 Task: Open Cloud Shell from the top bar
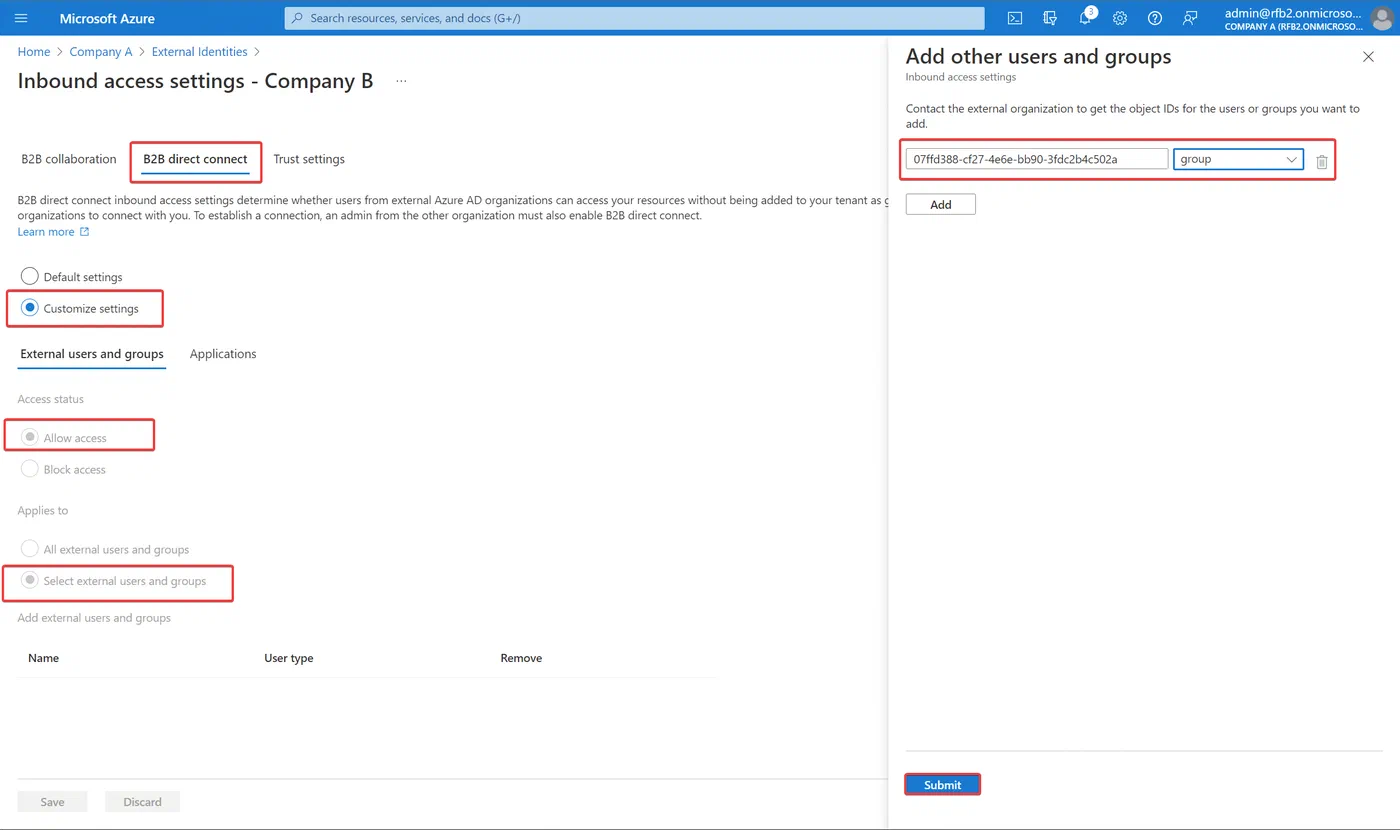click(x=1014, y=18)
